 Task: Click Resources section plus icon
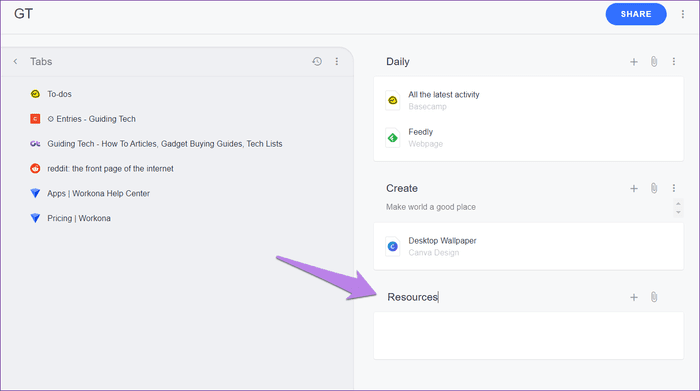634,297
